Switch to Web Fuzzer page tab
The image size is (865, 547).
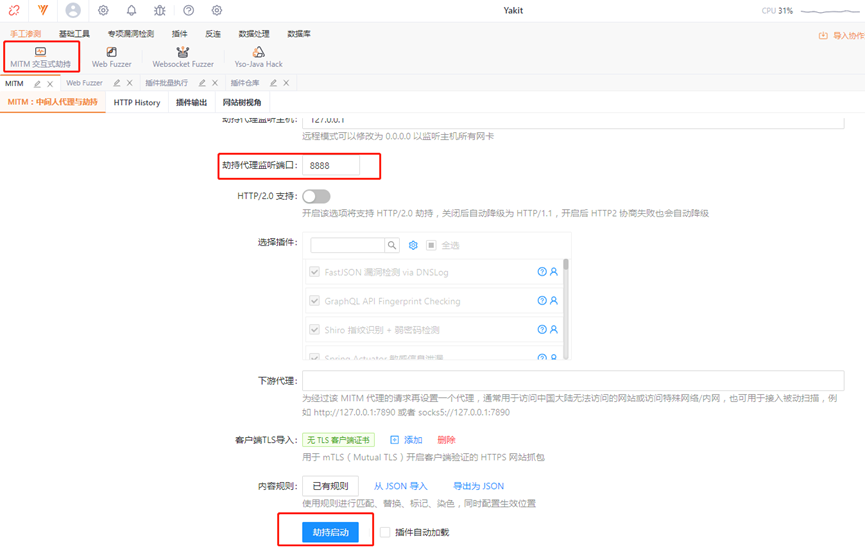(84, 83)
